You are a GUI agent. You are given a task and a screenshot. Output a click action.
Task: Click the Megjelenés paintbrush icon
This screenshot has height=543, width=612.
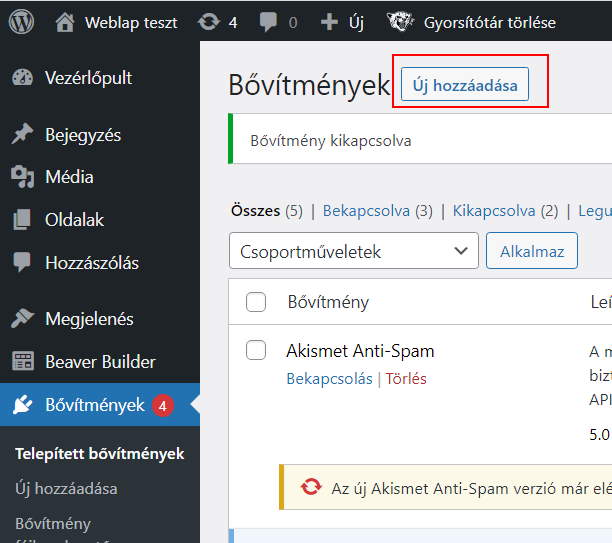tap(22, 318)
